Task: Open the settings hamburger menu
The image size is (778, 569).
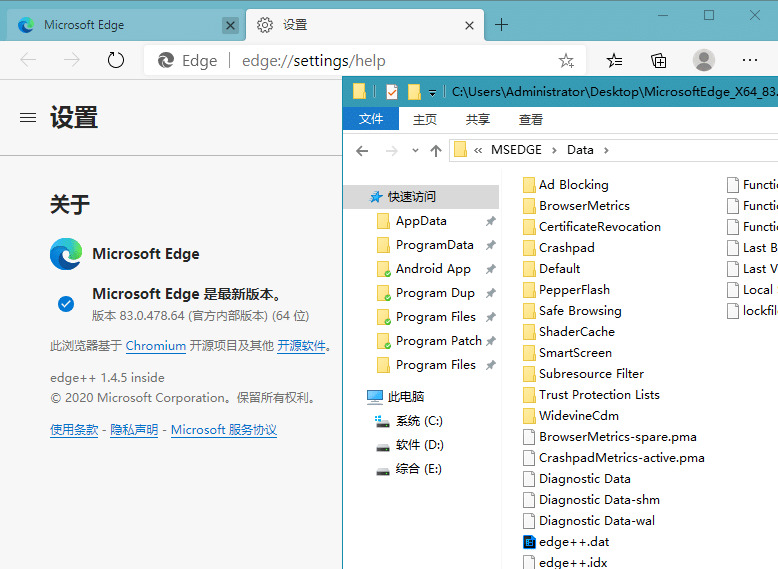Action: pyautogui.click(x=28, y=118)
